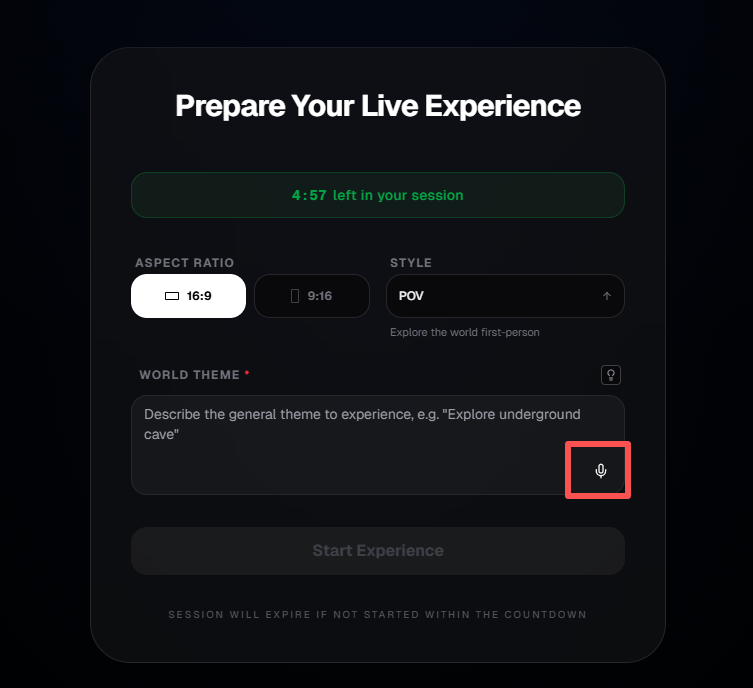Screen dimensions: 753x688
Task: Open the POV style dropdown
Action: tap(505, 296)
